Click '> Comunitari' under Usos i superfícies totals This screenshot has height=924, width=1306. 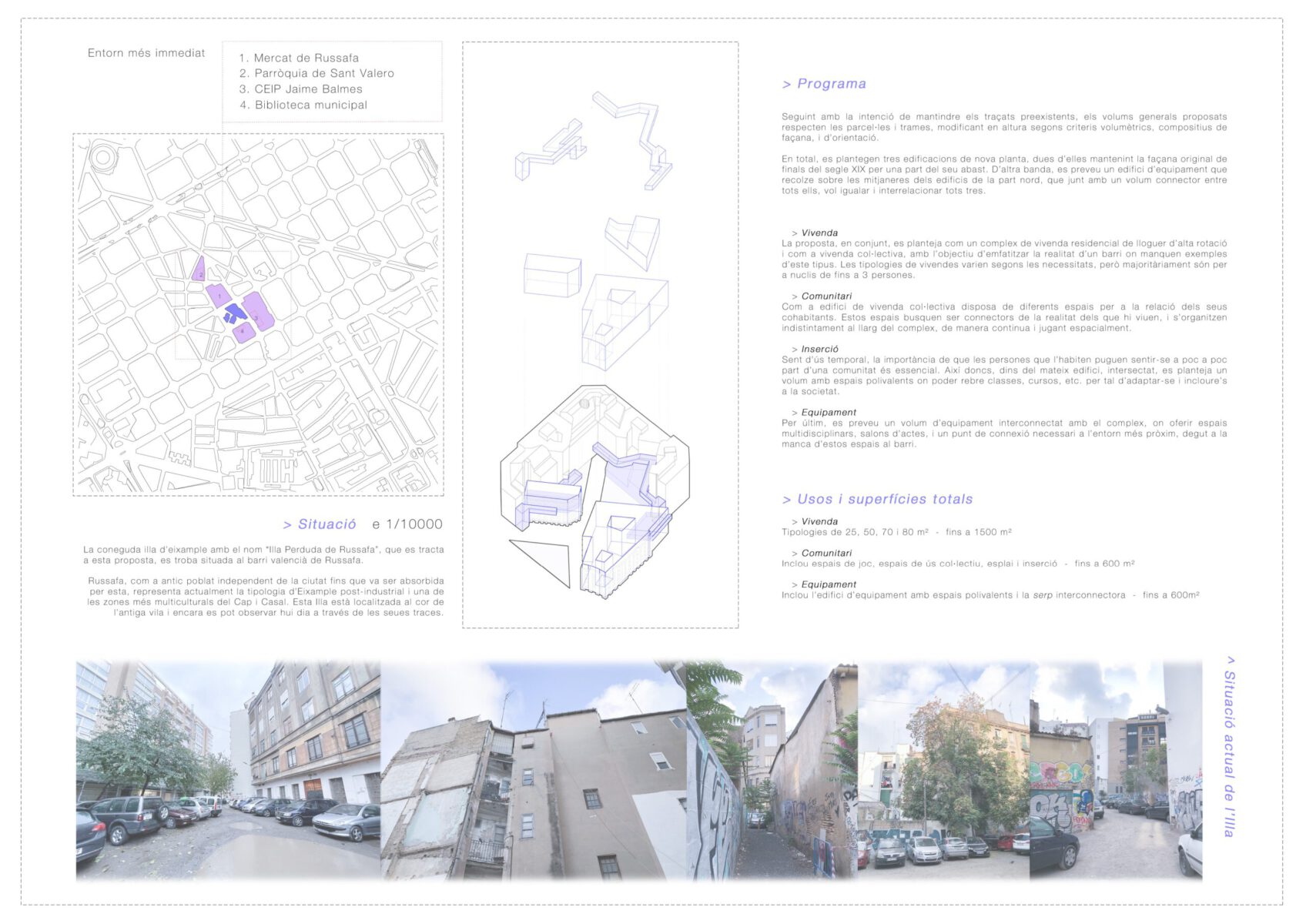pos(822,553)
